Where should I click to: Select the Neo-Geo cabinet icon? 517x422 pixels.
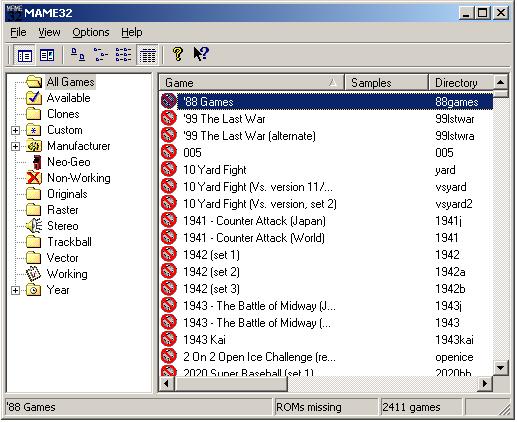[37, 162]
